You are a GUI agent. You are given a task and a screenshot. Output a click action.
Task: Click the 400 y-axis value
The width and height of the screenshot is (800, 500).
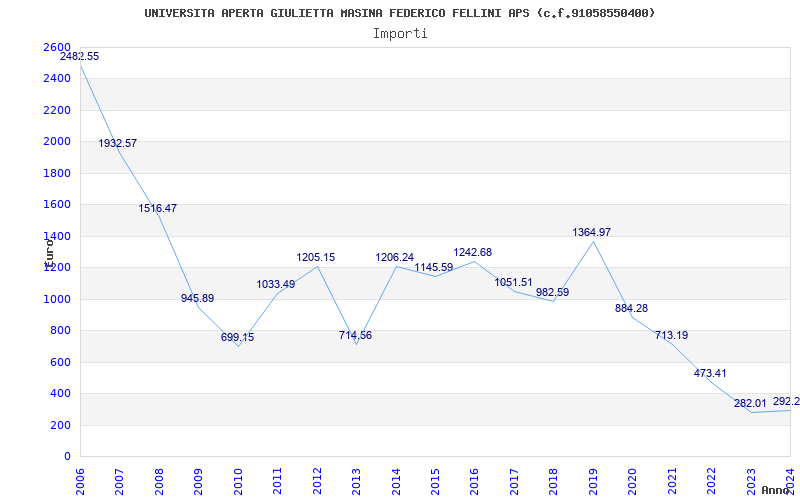point(61,394)
